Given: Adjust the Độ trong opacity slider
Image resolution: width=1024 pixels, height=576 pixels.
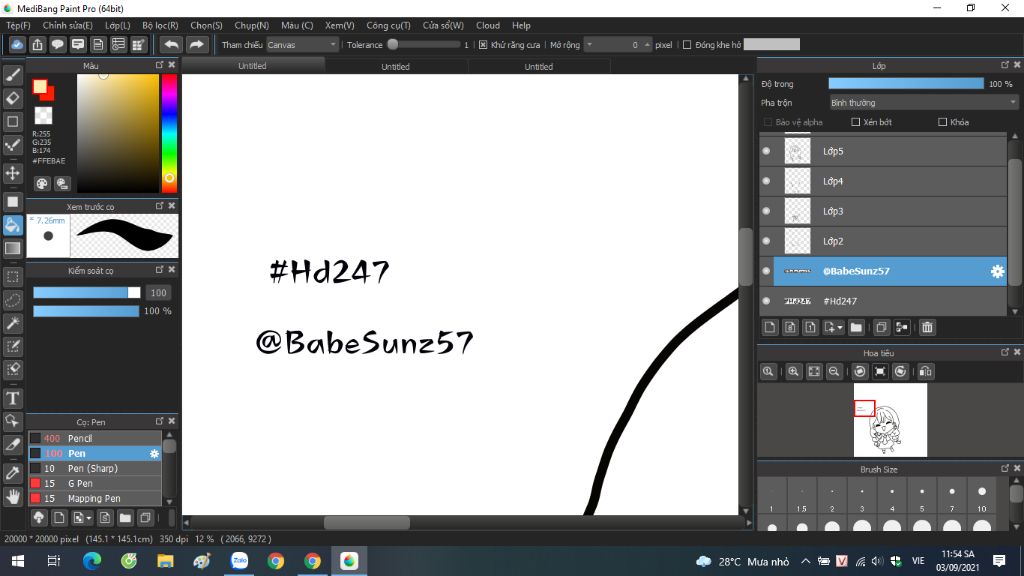Looking at the screenshot, I should click(906, 84).
